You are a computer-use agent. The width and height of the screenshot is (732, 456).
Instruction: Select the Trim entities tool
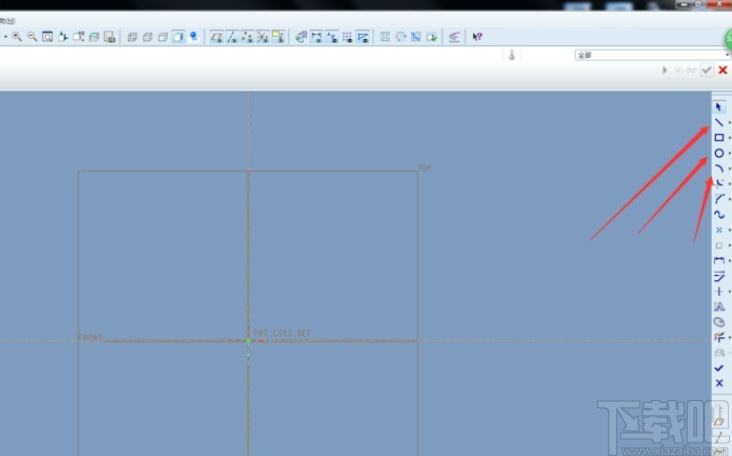coord(719,337)
